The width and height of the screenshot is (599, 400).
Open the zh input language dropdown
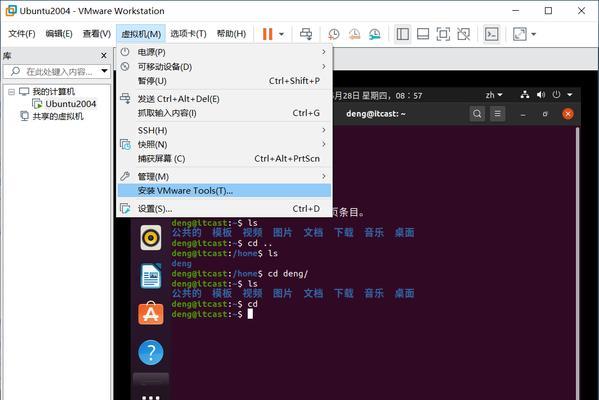click(x=494, y=95)
